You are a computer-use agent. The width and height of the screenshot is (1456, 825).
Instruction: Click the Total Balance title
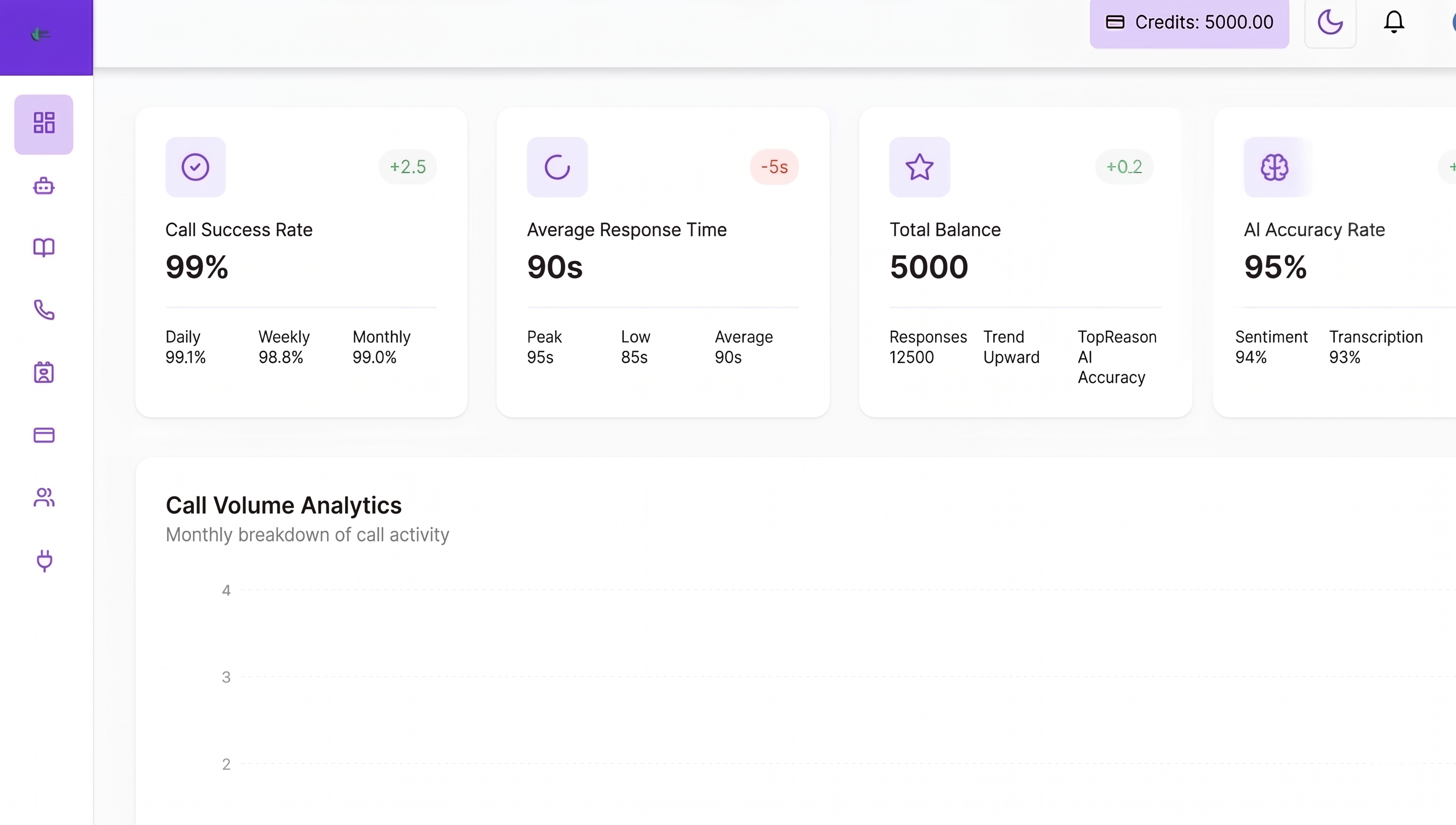(945, 230)
